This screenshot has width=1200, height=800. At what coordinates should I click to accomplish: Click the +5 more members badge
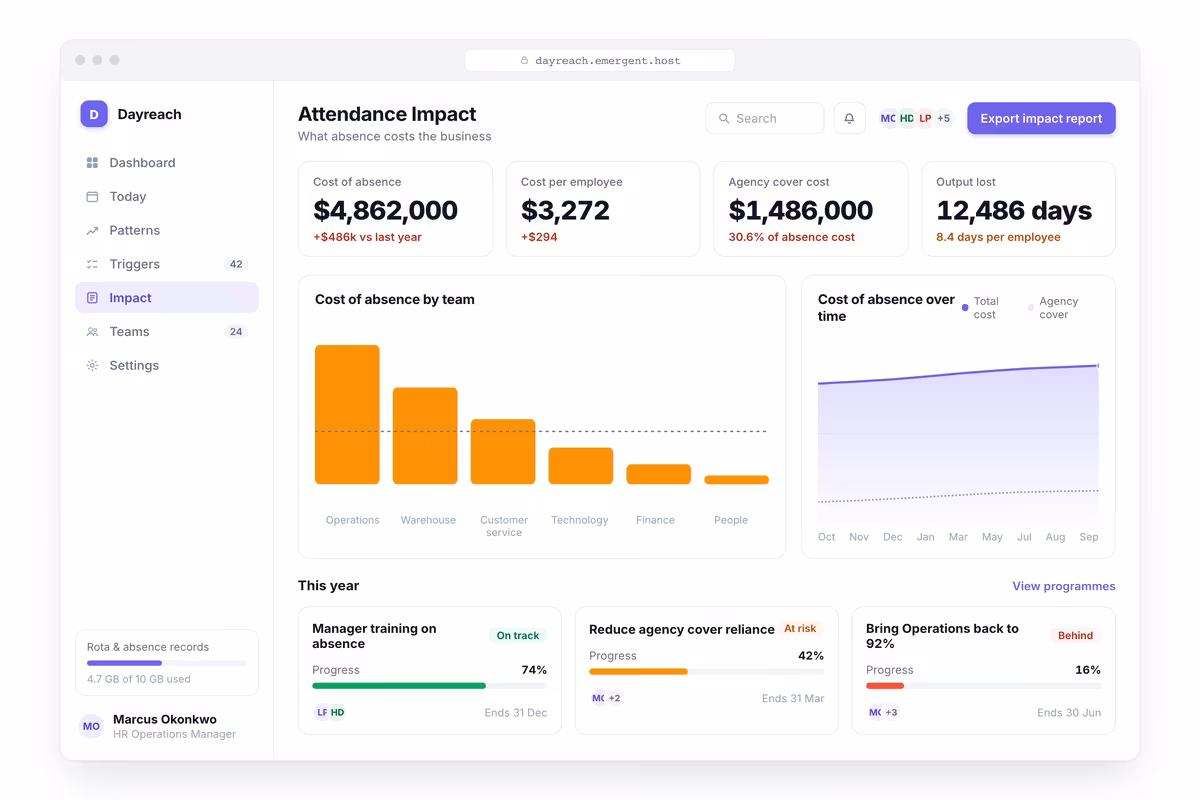[x=944, y=118]
